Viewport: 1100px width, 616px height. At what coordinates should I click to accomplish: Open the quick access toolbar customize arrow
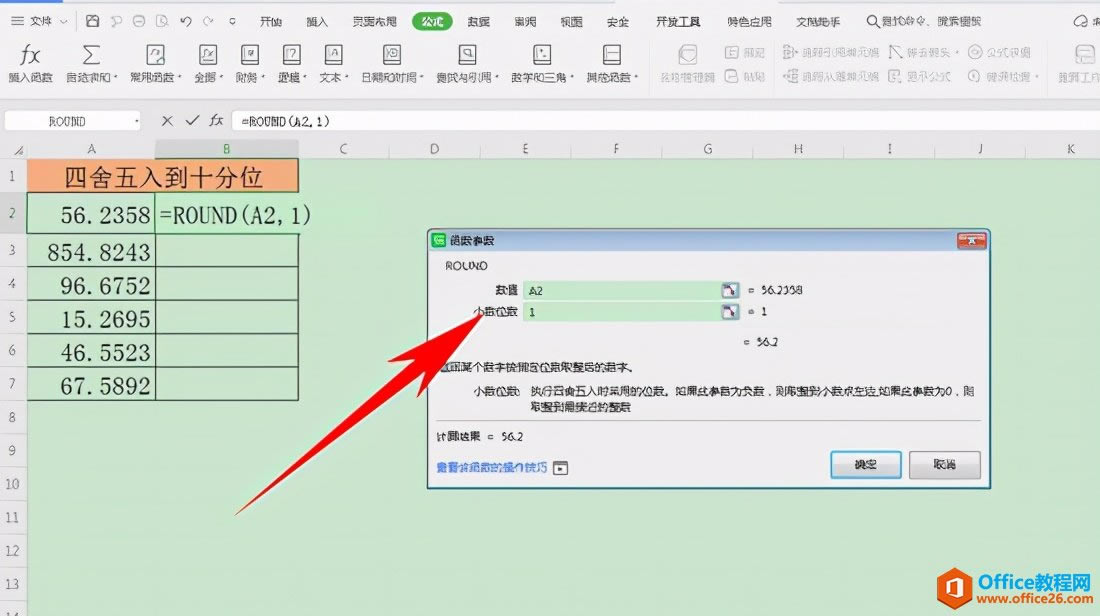tap(232, 22)
